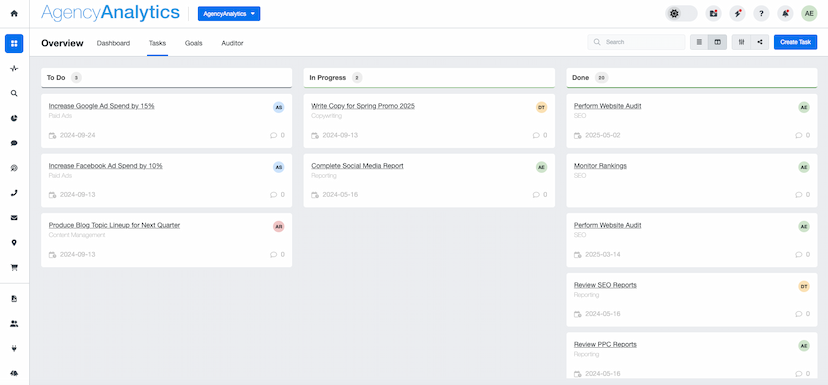Open the notifications bell icon
This screenshot has width=828, height=385.
[x=785, y=14]
